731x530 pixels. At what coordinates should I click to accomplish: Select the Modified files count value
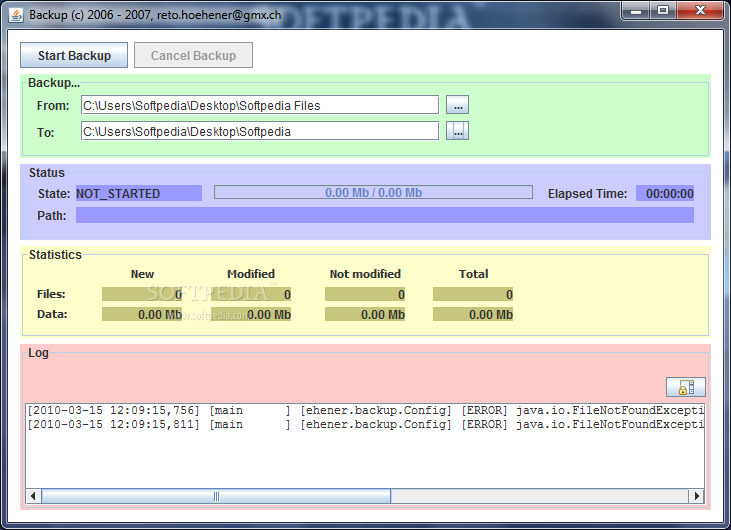[251, 294]
